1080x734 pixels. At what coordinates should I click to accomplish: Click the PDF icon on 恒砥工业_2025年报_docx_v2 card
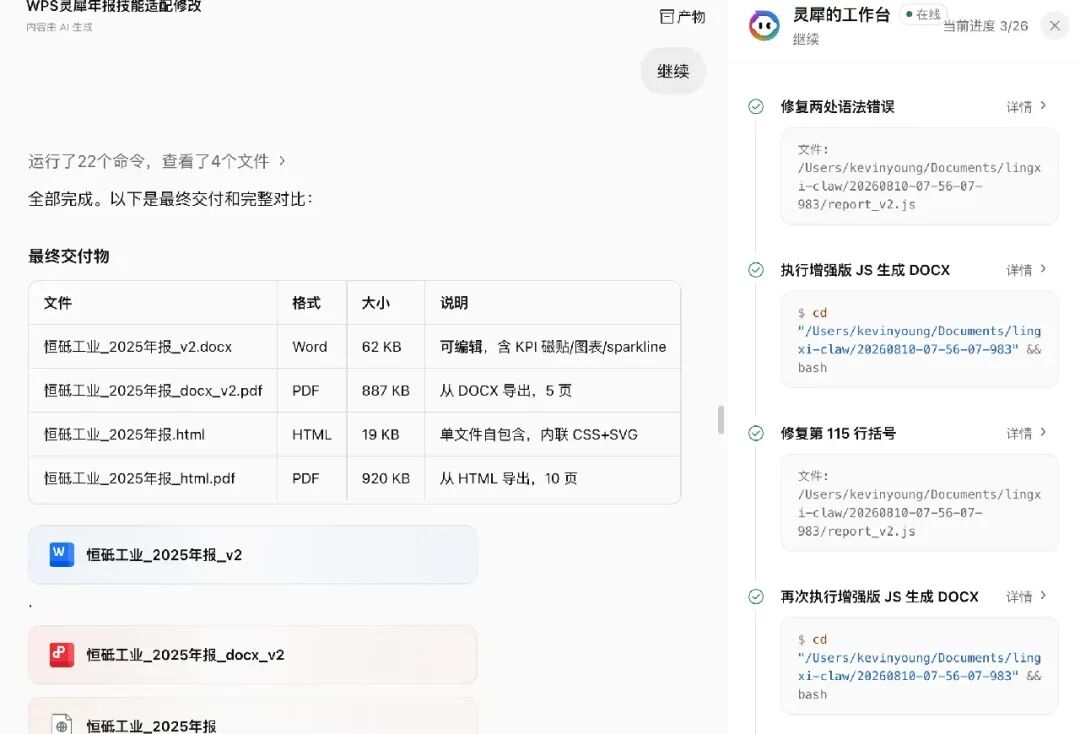[62, 654]
